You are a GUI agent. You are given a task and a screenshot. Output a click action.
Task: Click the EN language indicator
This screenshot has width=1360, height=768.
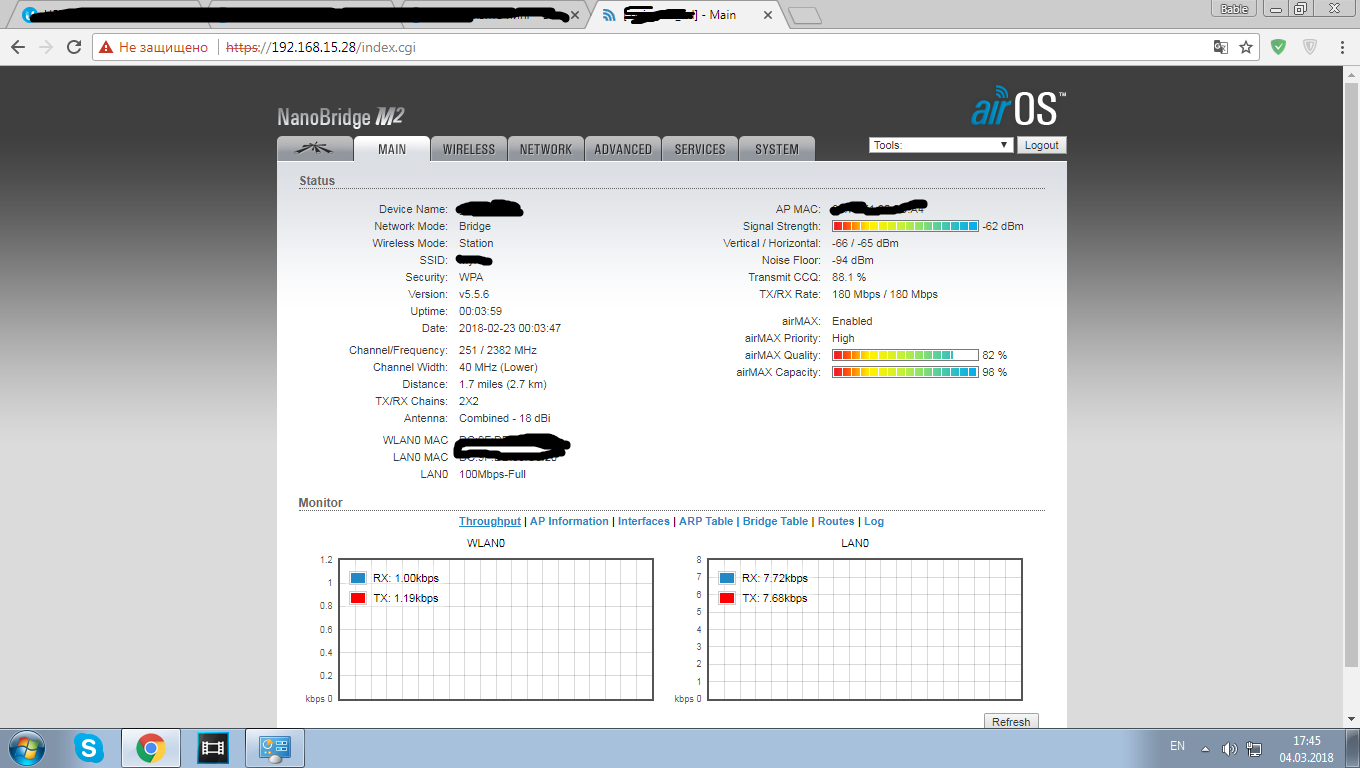(1177, 747)
